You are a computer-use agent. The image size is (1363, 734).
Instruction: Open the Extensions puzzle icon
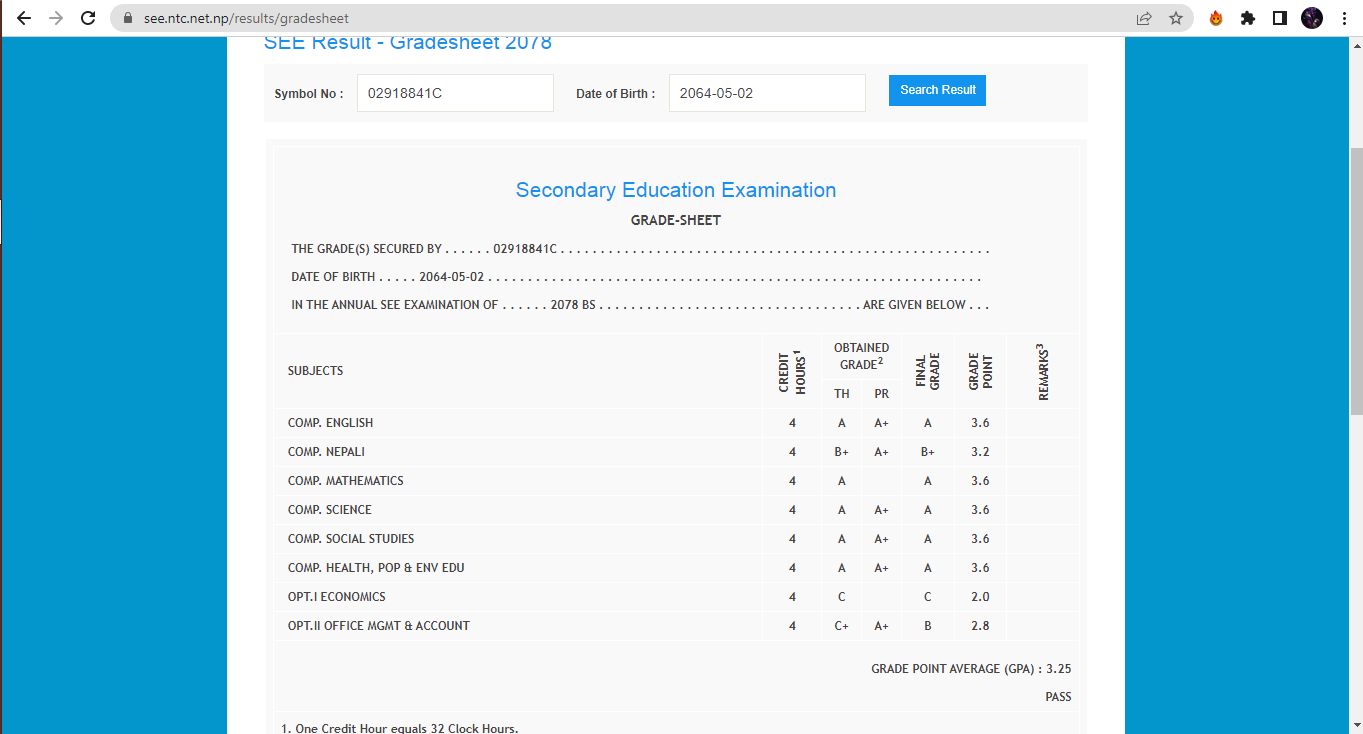1247,18
